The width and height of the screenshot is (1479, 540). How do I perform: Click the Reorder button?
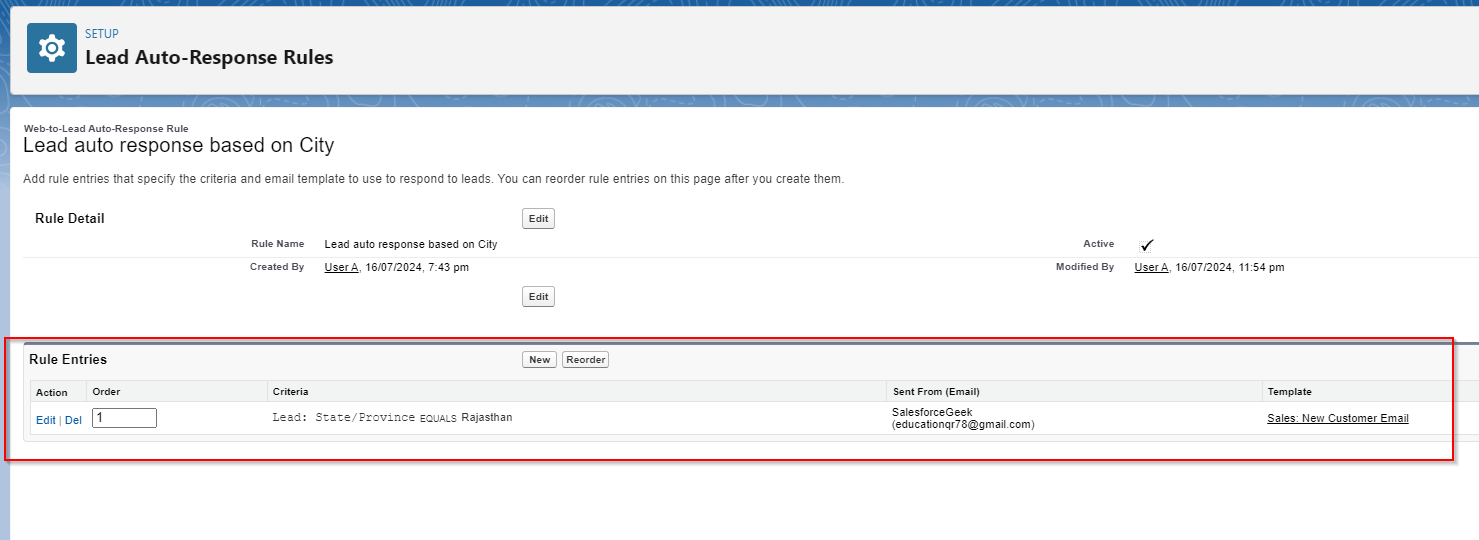coord(585,360)
